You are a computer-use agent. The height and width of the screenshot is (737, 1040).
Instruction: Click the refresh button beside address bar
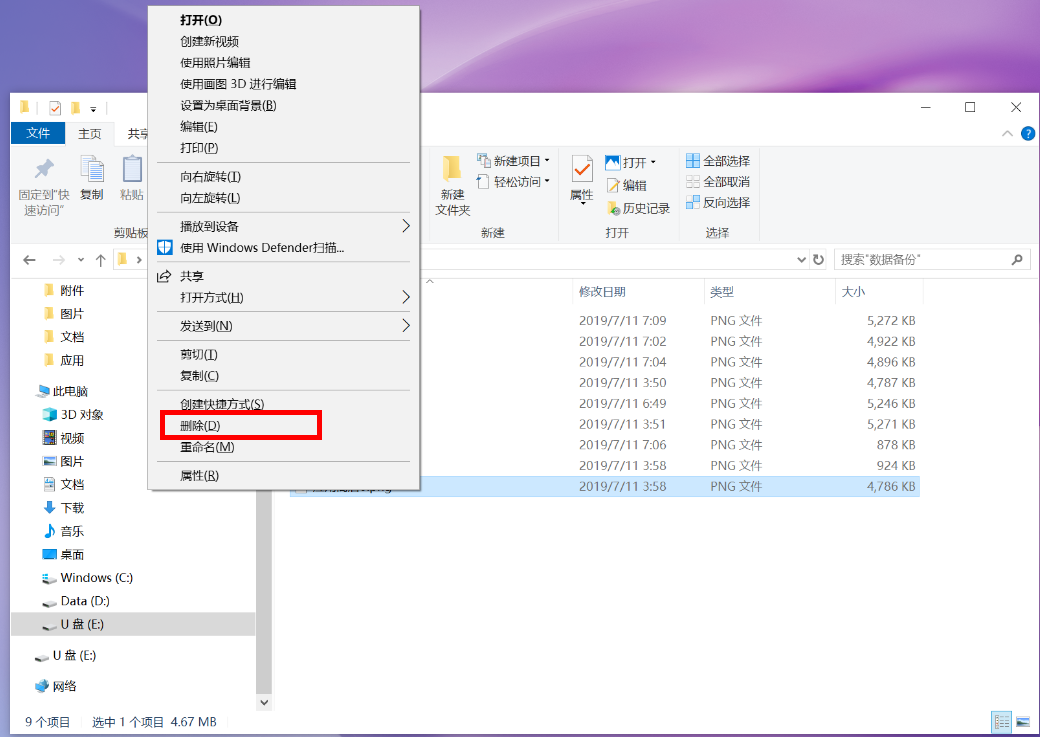818,260
